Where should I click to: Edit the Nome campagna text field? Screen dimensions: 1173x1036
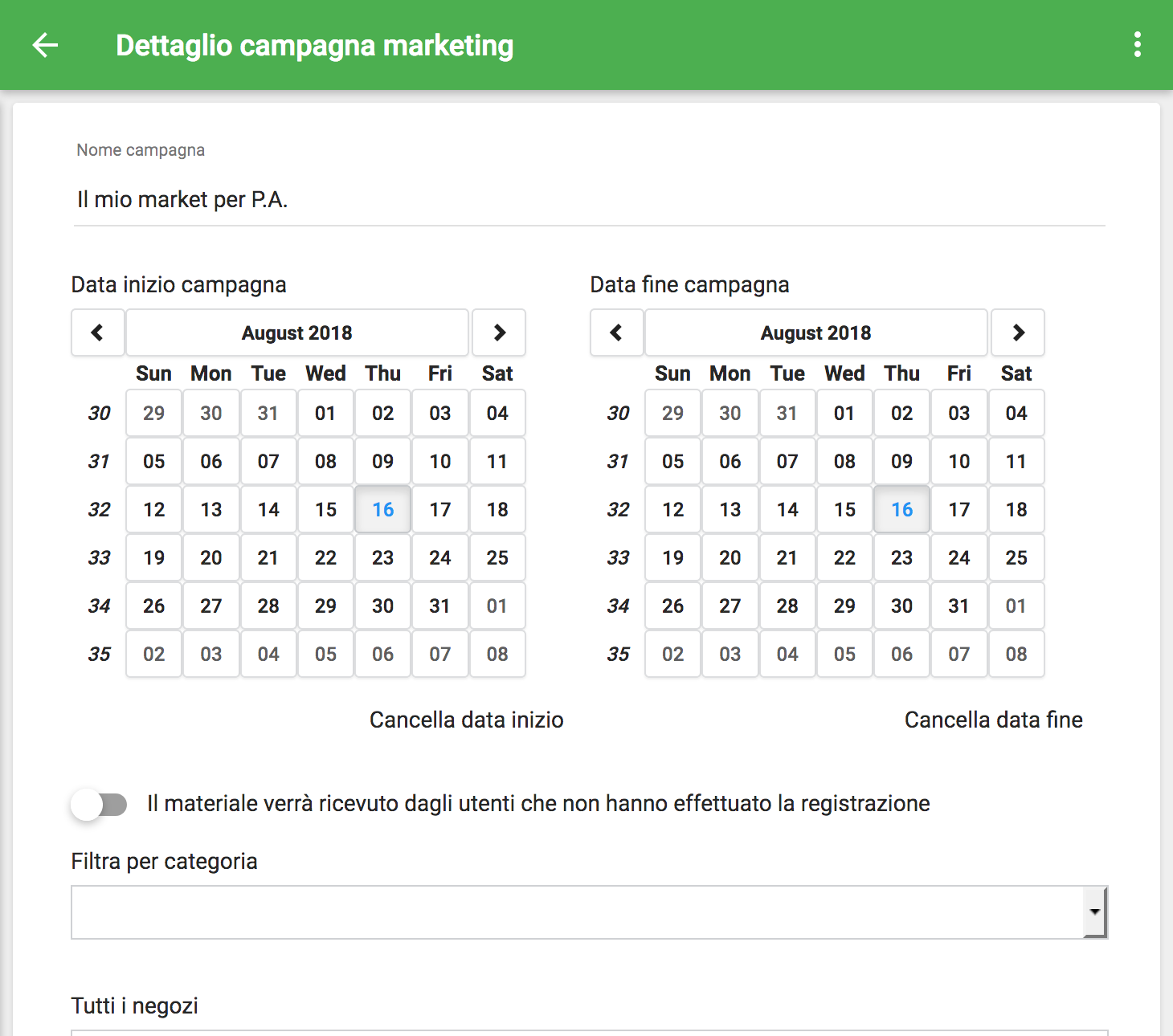[x=589, y=199]
